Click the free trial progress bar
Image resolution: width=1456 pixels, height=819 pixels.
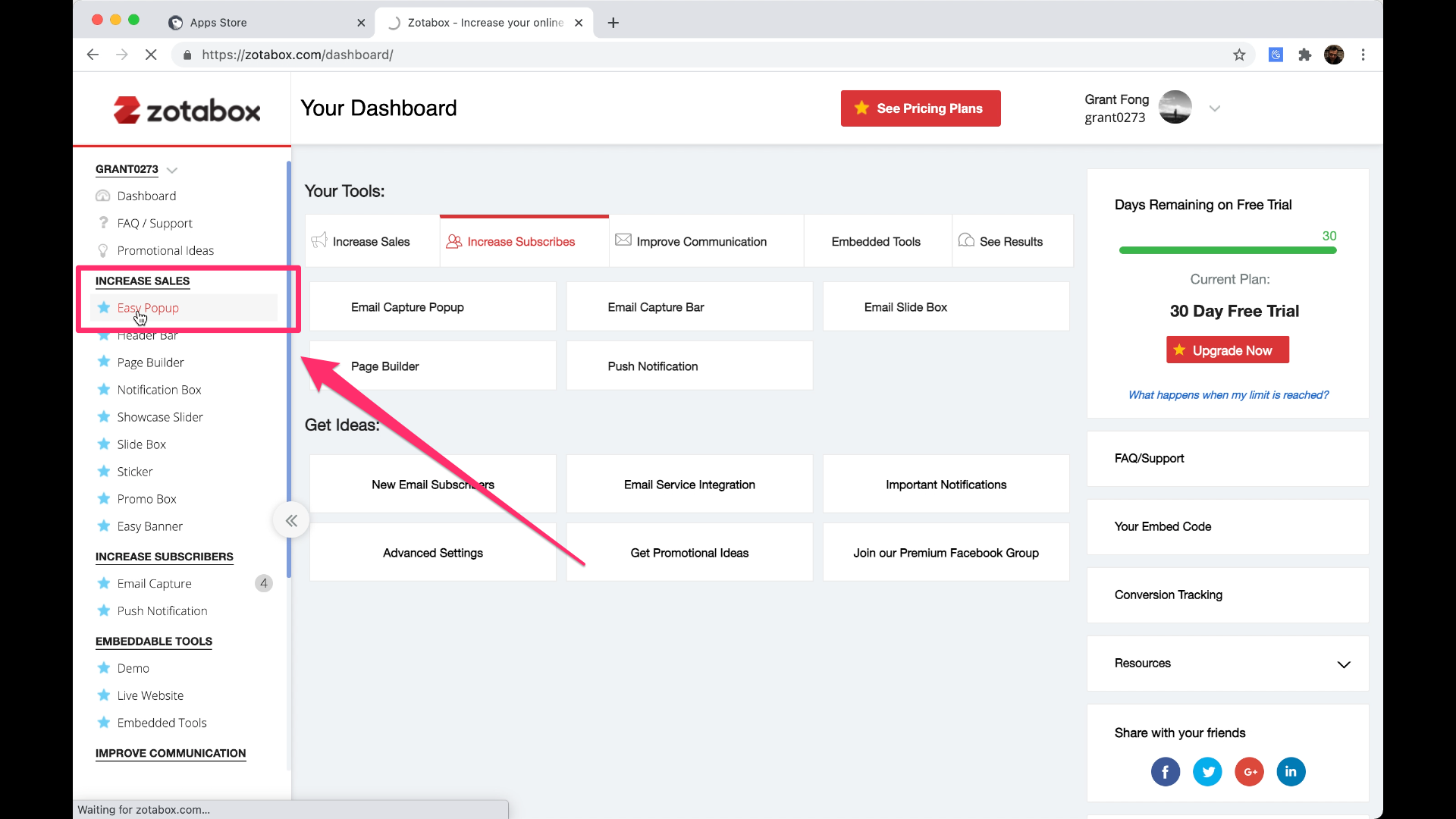[1228, 250]
